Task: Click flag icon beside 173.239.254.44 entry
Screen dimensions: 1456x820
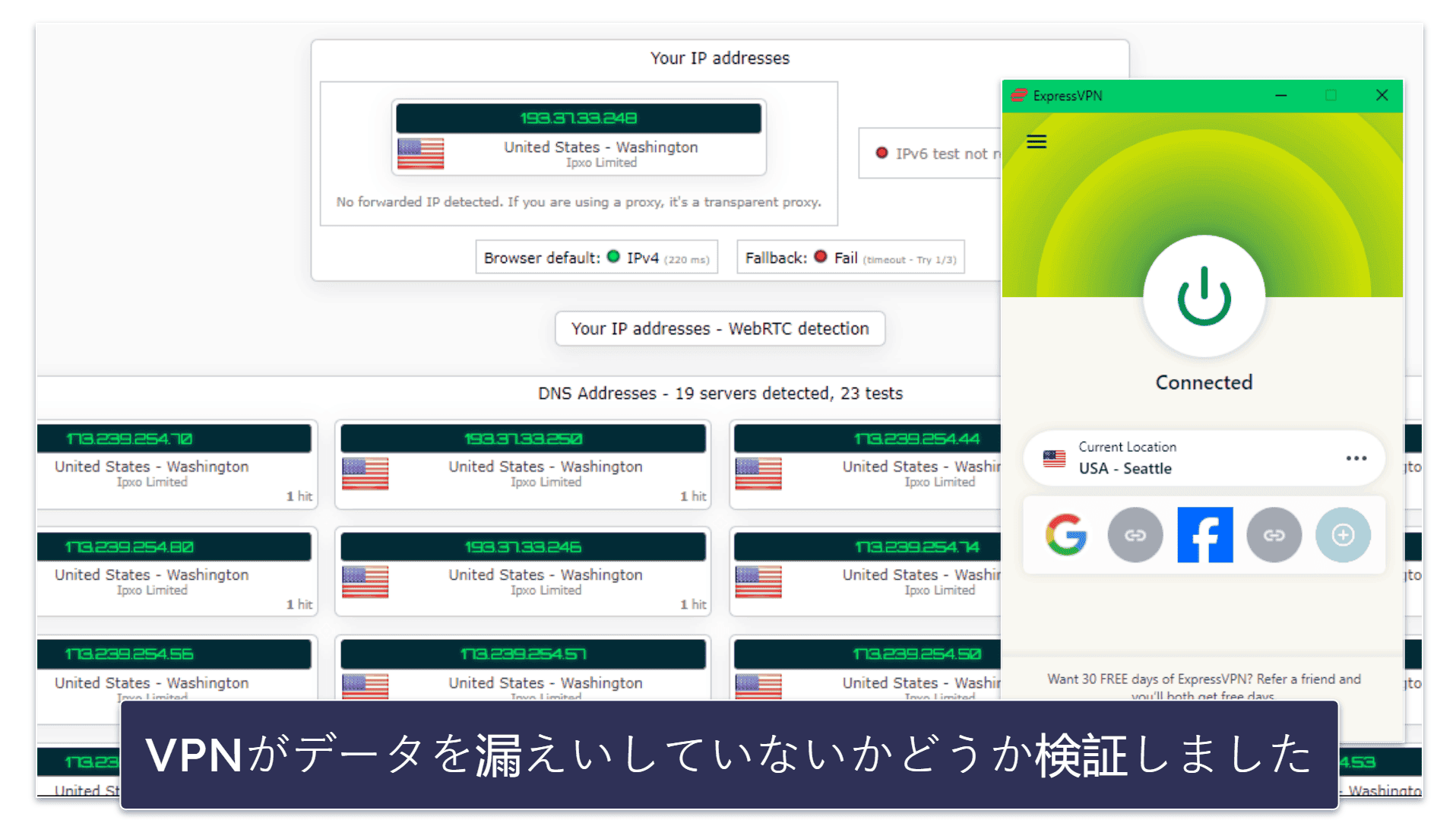Action: pos(758,473)
